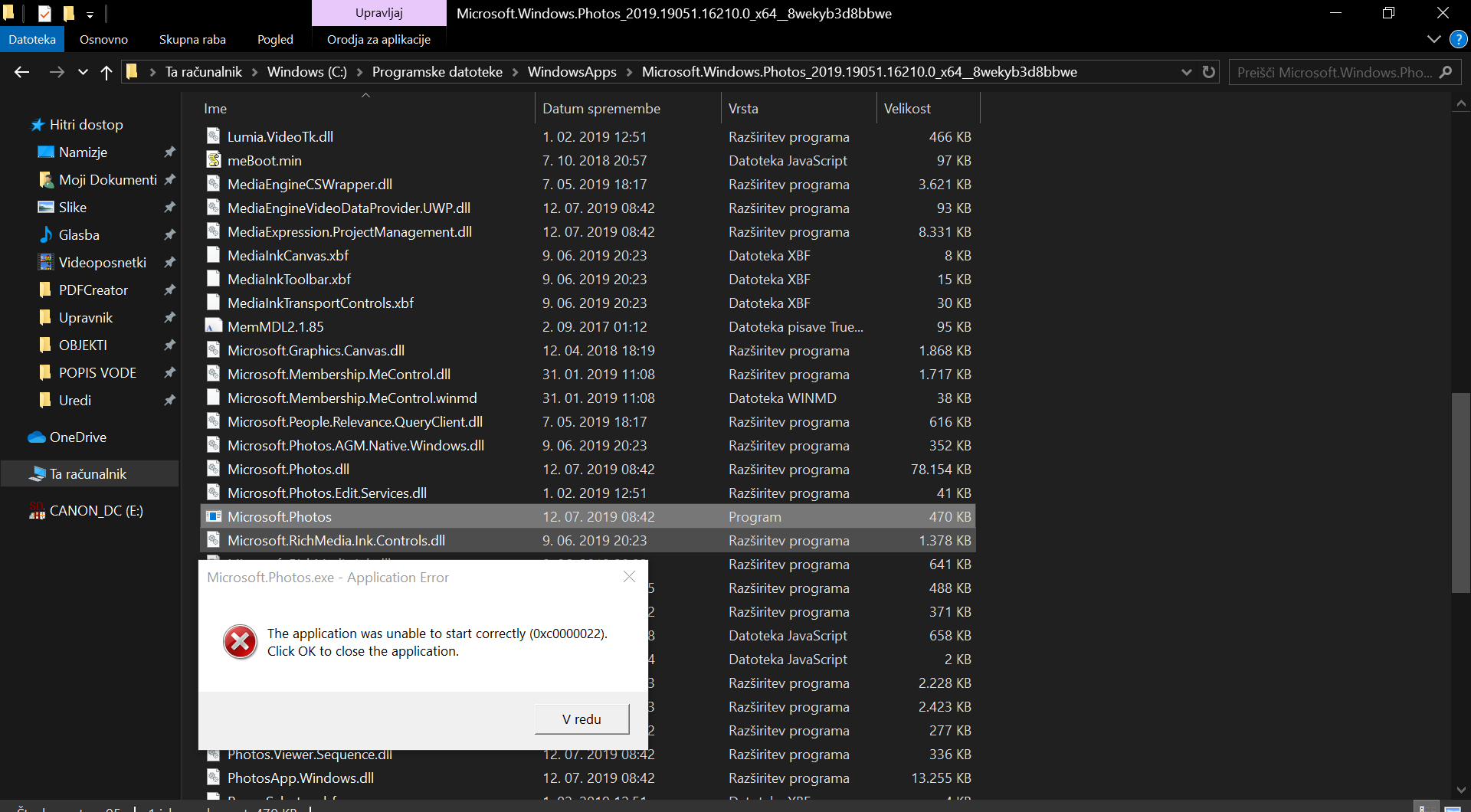Switch to the Skupna raba tab
This screenshot has height=812, width=1471.
pyautogui.click(x=192, y=39)
